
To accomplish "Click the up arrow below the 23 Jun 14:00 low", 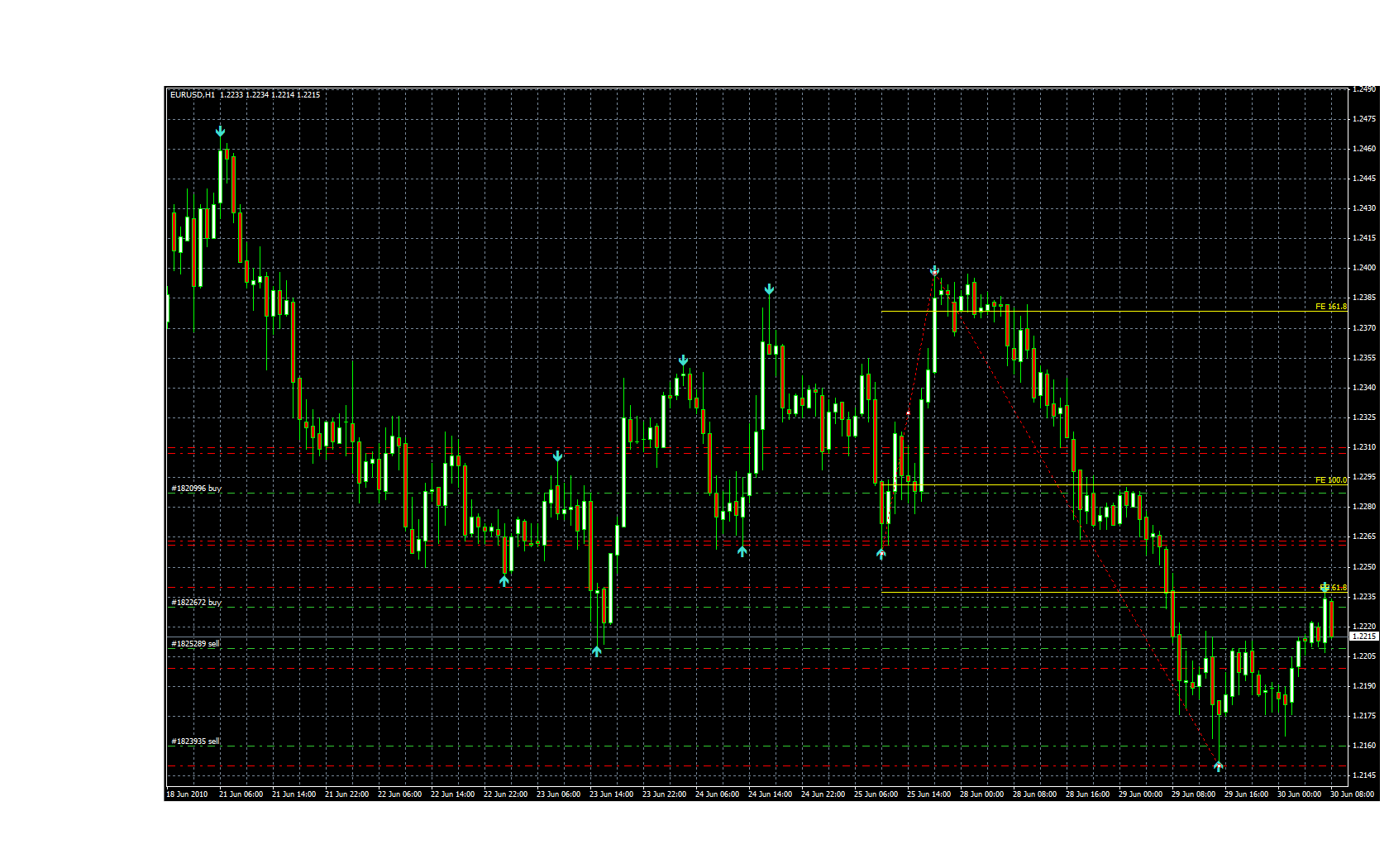I will coord(597,651).
